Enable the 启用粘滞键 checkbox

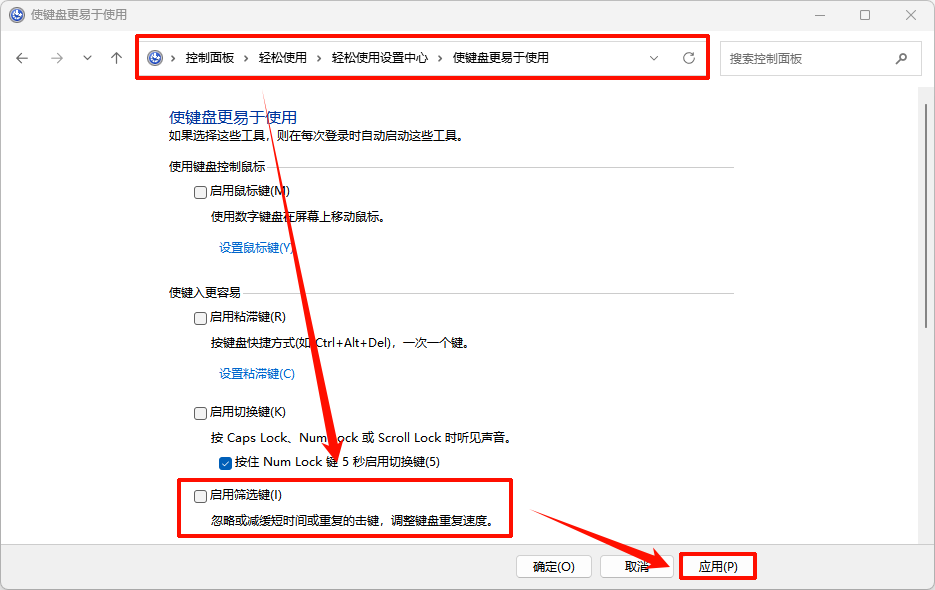tap(200, 318)
